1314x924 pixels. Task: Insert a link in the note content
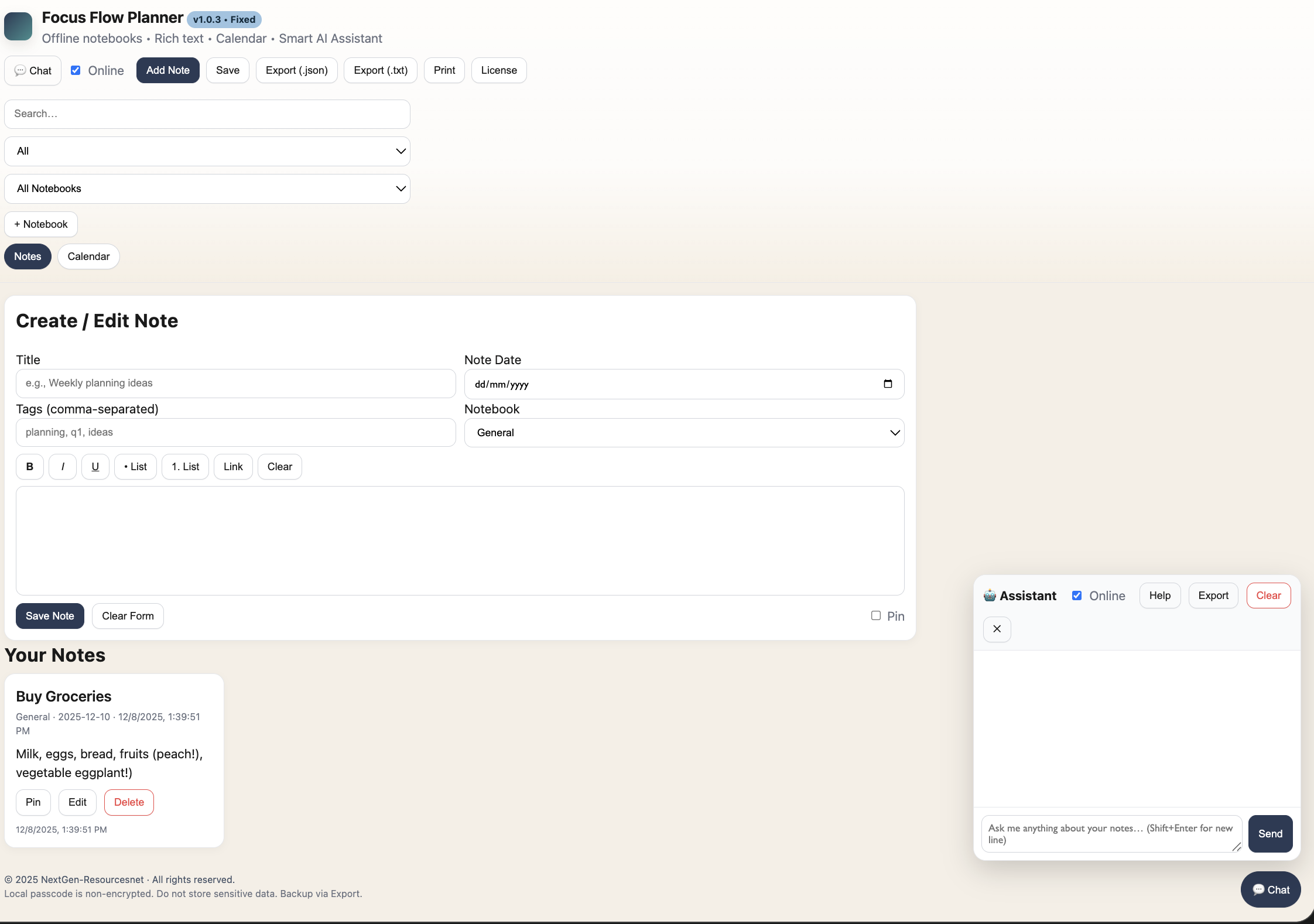pyautogui.click(x=232, y=466)
